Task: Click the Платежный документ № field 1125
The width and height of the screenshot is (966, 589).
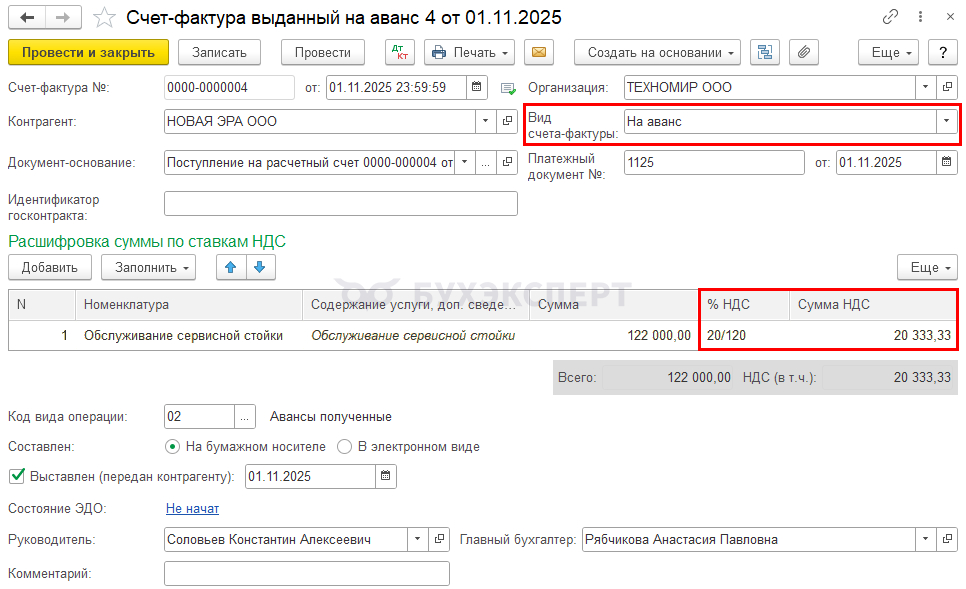Action: tap(714, 163)
